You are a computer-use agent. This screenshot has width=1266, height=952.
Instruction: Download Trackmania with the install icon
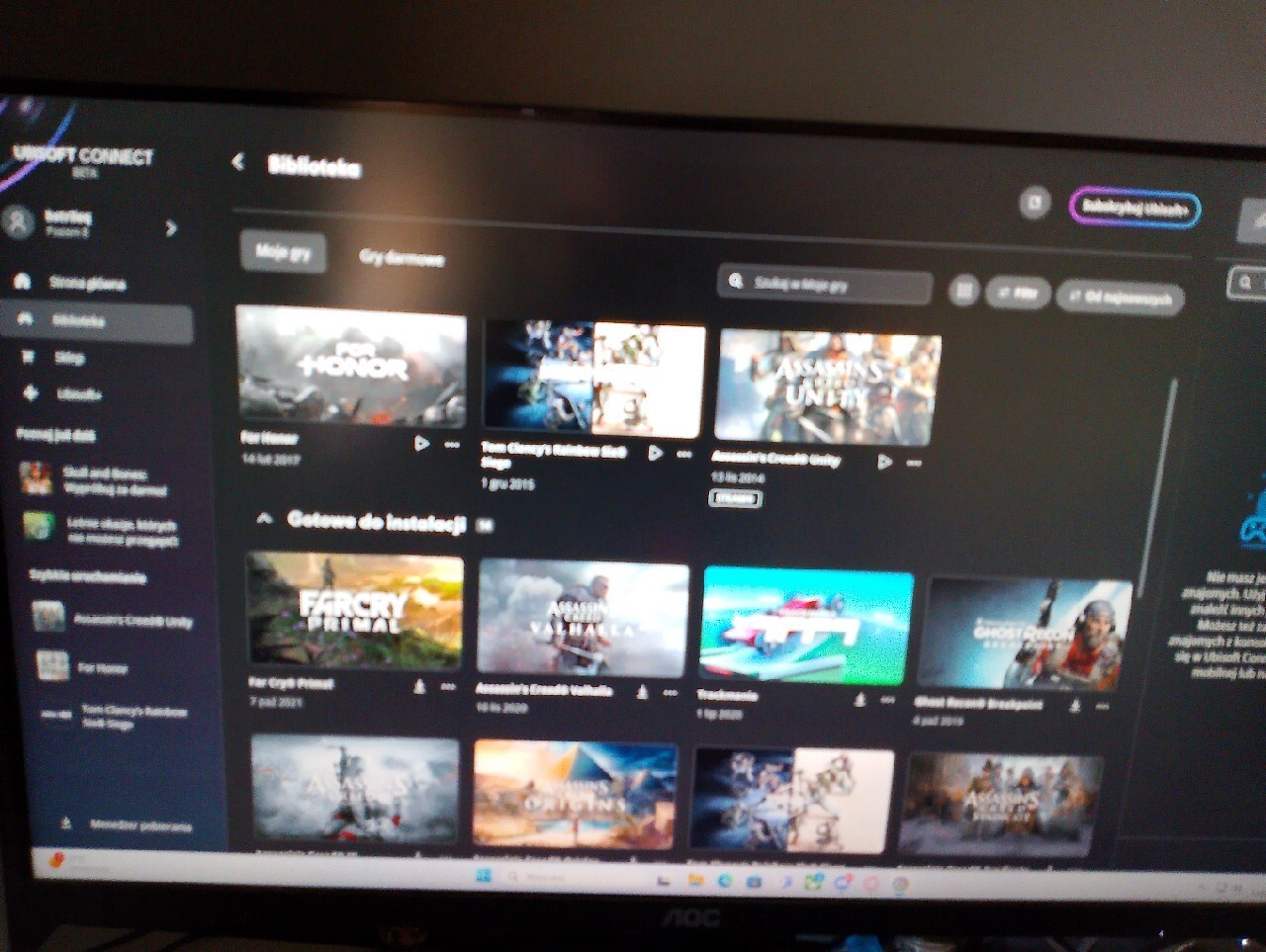coord(859,699)
